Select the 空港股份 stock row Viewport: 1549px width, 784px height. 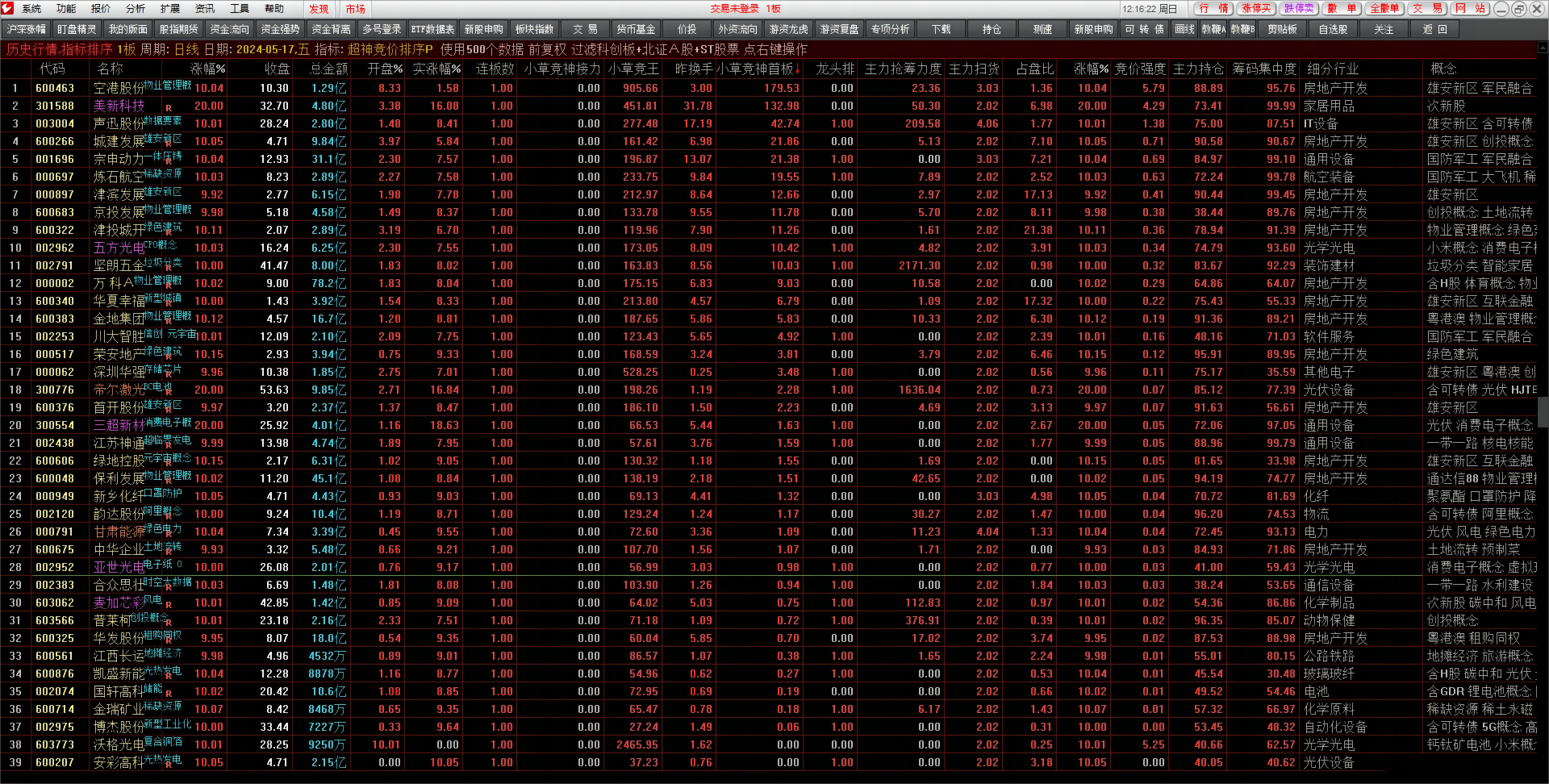(766, 88)
